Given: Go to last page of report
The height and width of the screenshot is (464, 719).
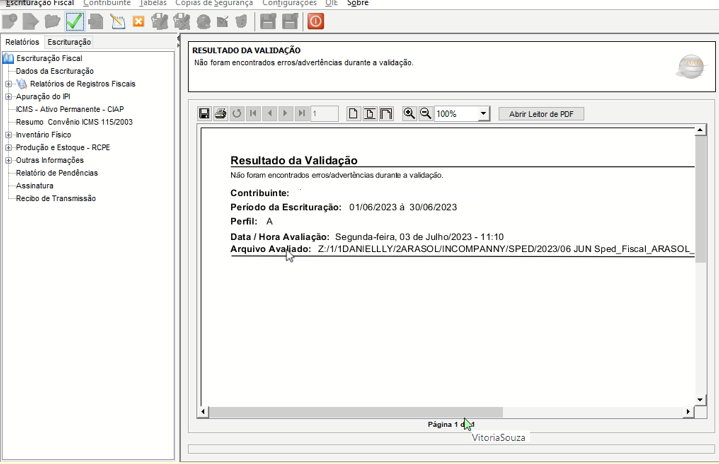Looking at the screenshot, I should (302, 113).
